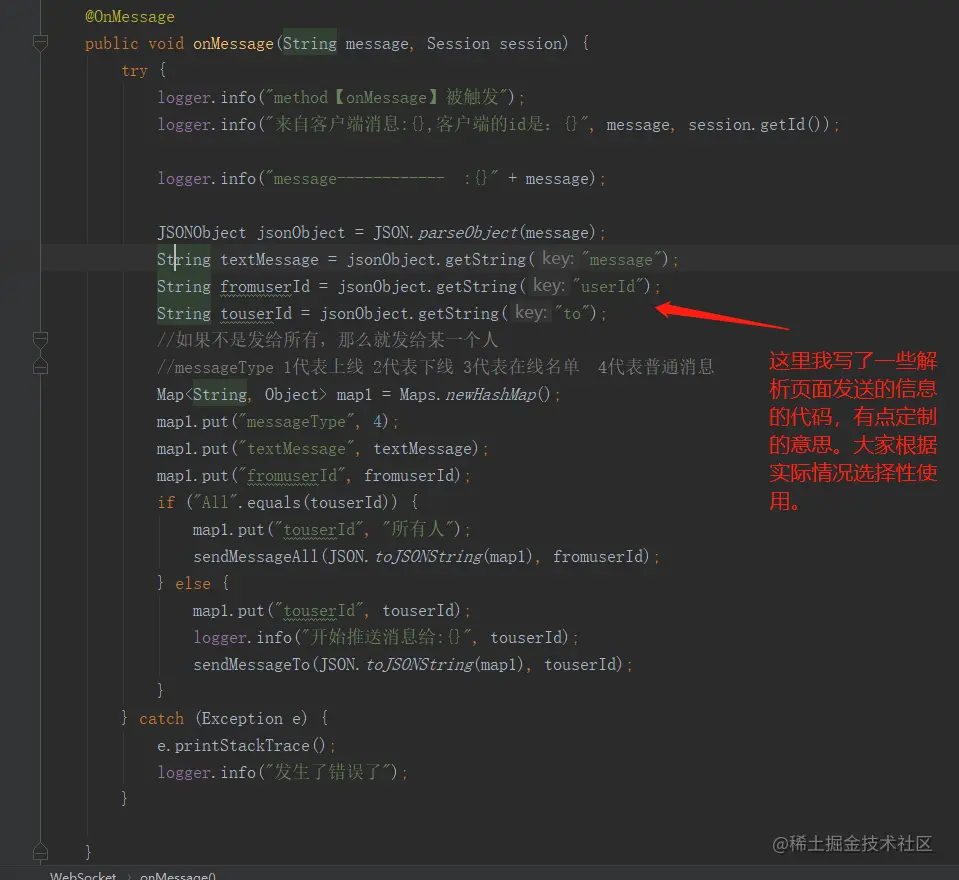
Task: Click the 'catch (Exception e)' clause
Action: pos(223,719)
